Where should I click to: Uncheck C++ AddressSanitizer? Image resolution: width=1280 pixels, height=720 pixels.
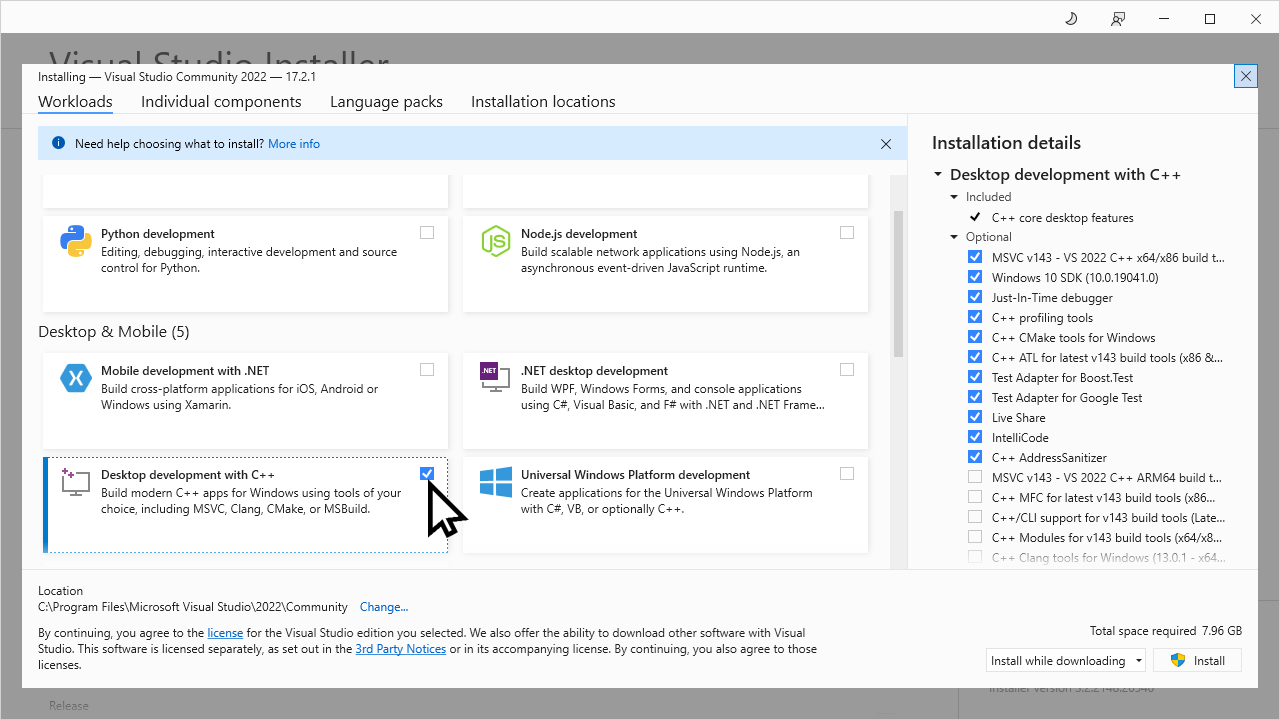[x=975, y=457]
